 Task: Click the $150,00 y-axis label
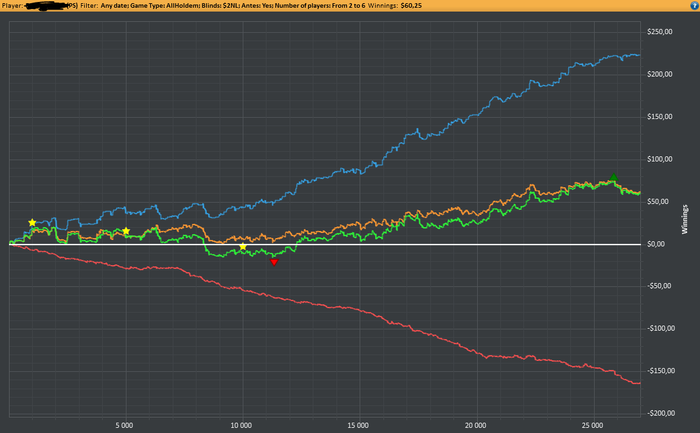pyautogui.click(x=659, y=117)
